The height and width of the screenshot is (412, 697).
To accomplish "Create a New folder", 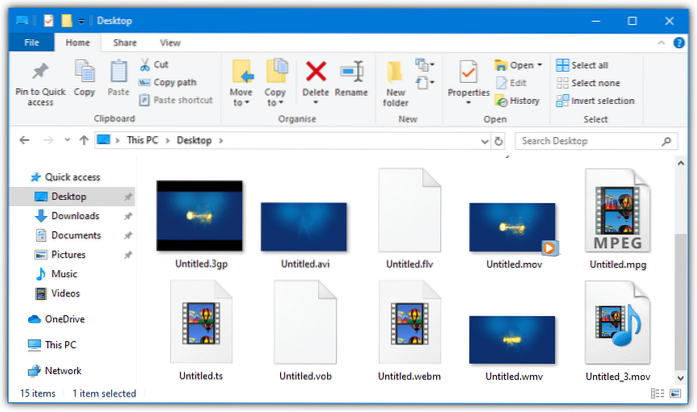I will [x=395, y=83].
